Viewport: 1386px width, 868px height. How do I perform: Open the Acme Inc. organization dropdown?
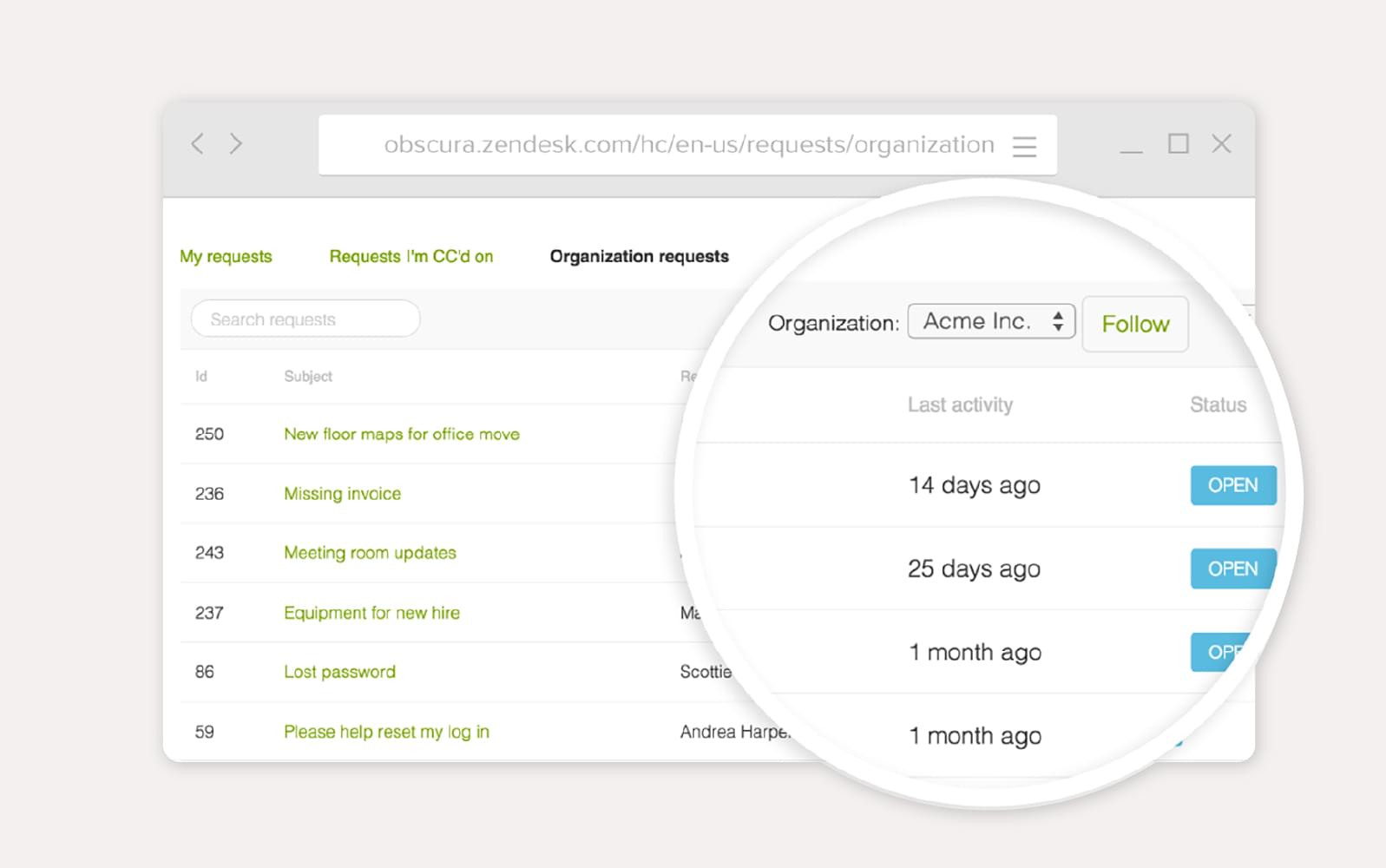click(x=991, y=321)
